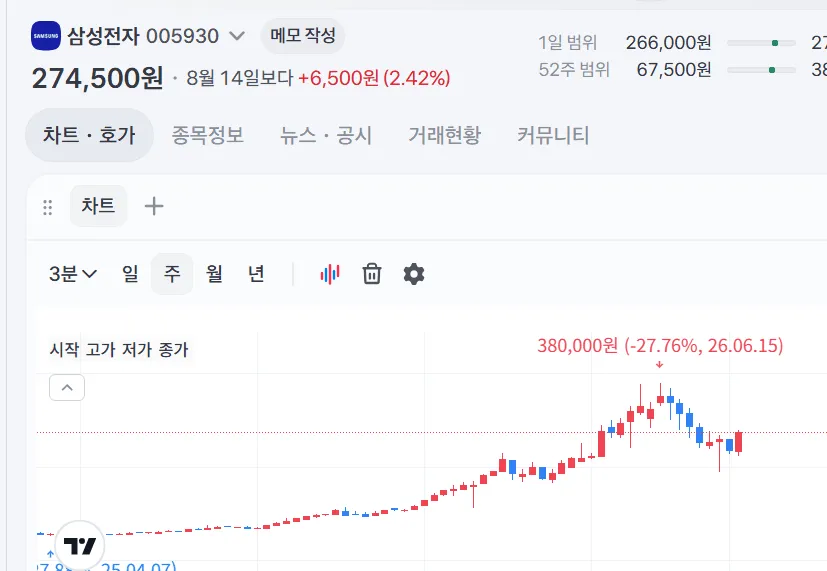Click the drag handle dots beside 차트
The height and width of the screenshot is (571, 827).
coord(47,207)
